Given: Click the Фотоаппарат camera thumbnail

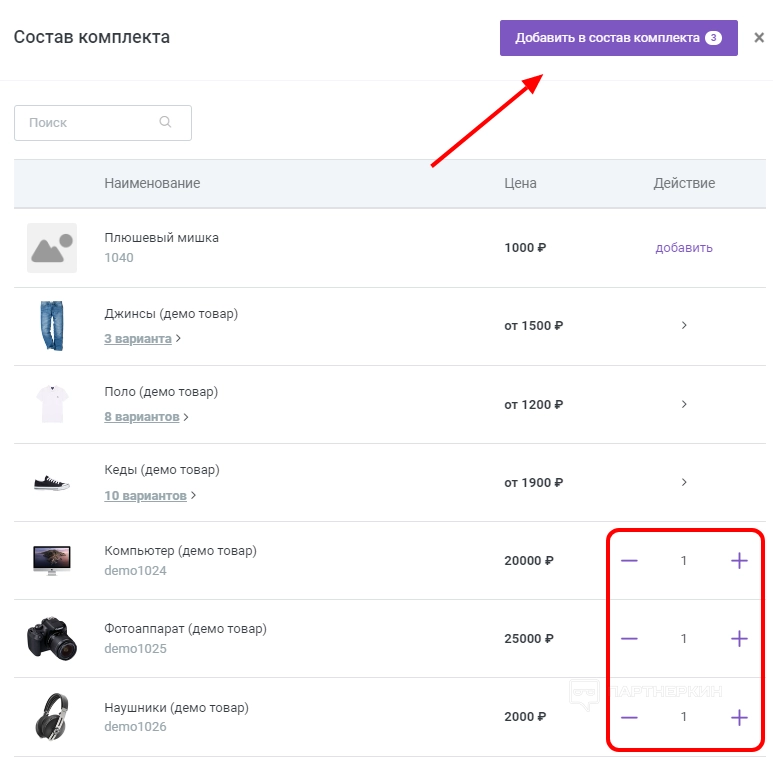Looking at the screenshot, I should (51, 639).
